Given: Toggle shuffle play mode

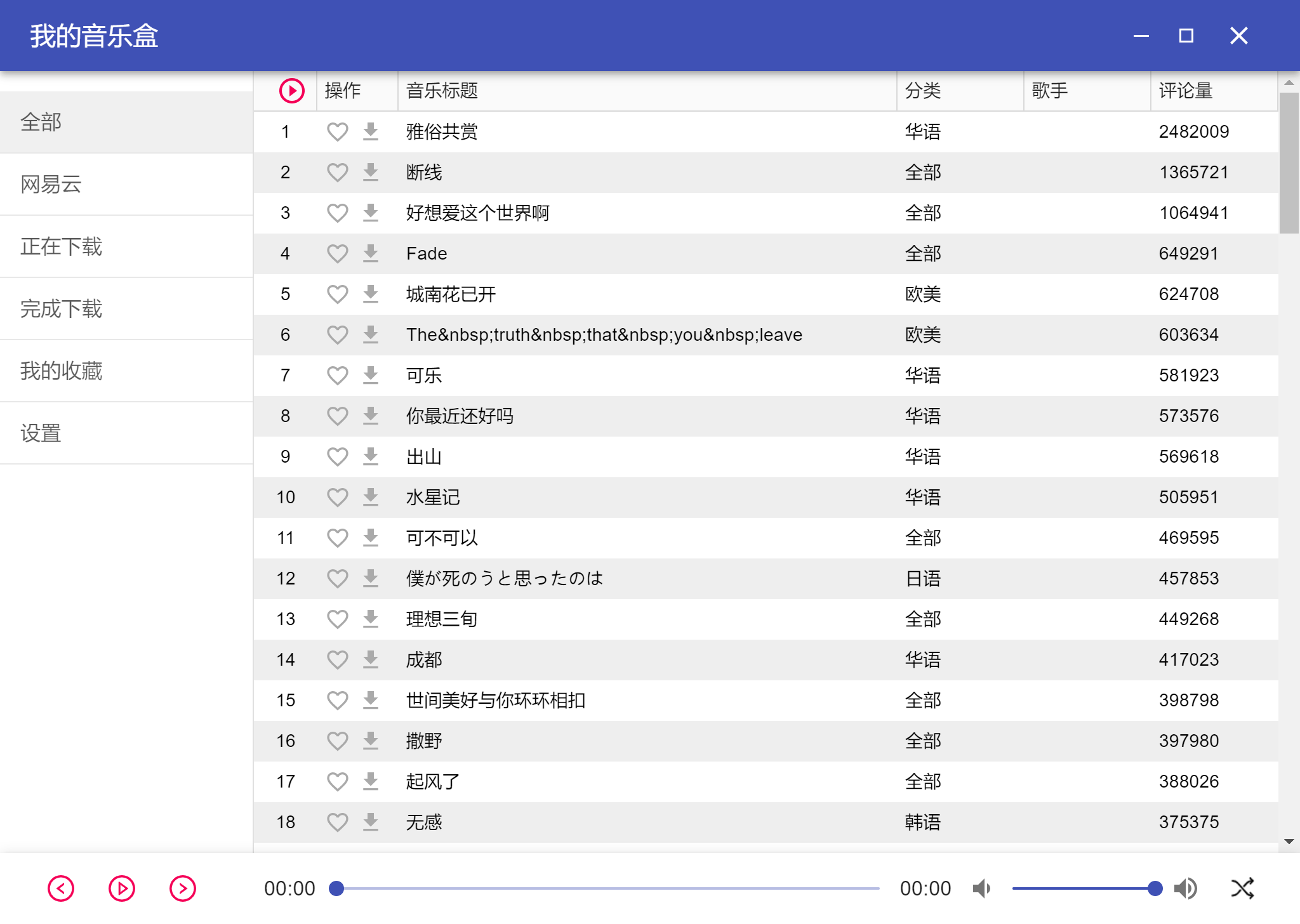Looking at the screenshot, I should tap(1243, 888).
